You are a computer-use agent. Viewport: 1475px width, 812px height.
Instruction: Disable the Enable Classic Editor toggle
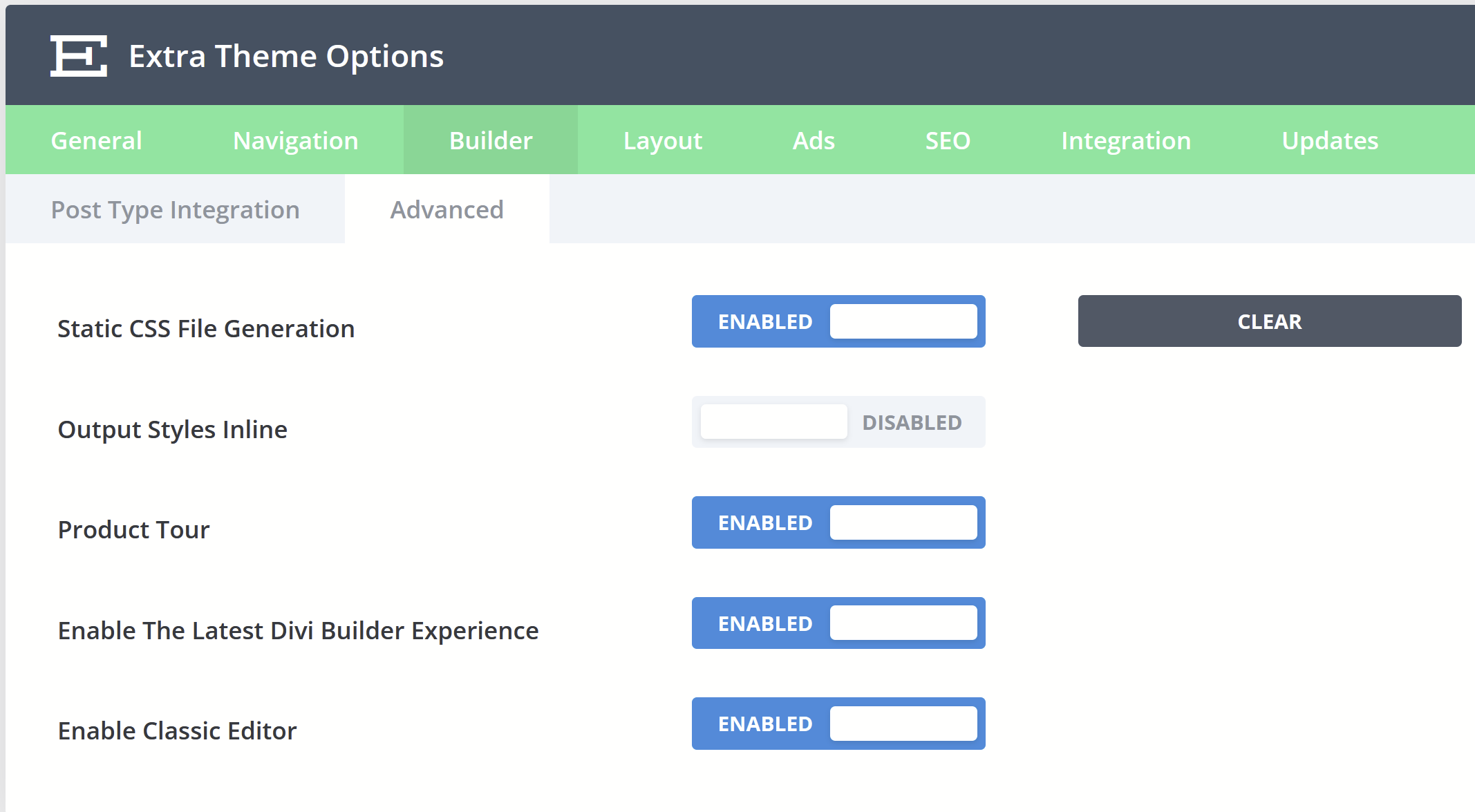click(838, 724)
